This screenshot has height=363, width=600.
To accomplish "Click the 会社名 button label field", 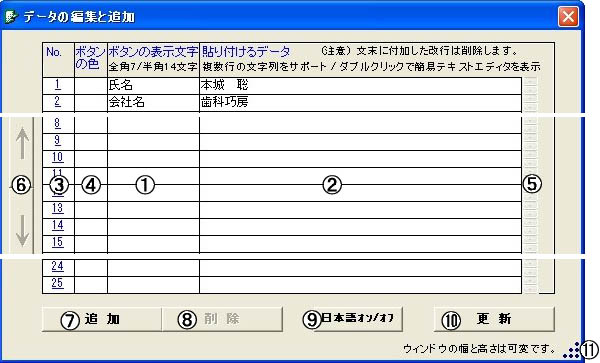I will (x=153, y=103).
